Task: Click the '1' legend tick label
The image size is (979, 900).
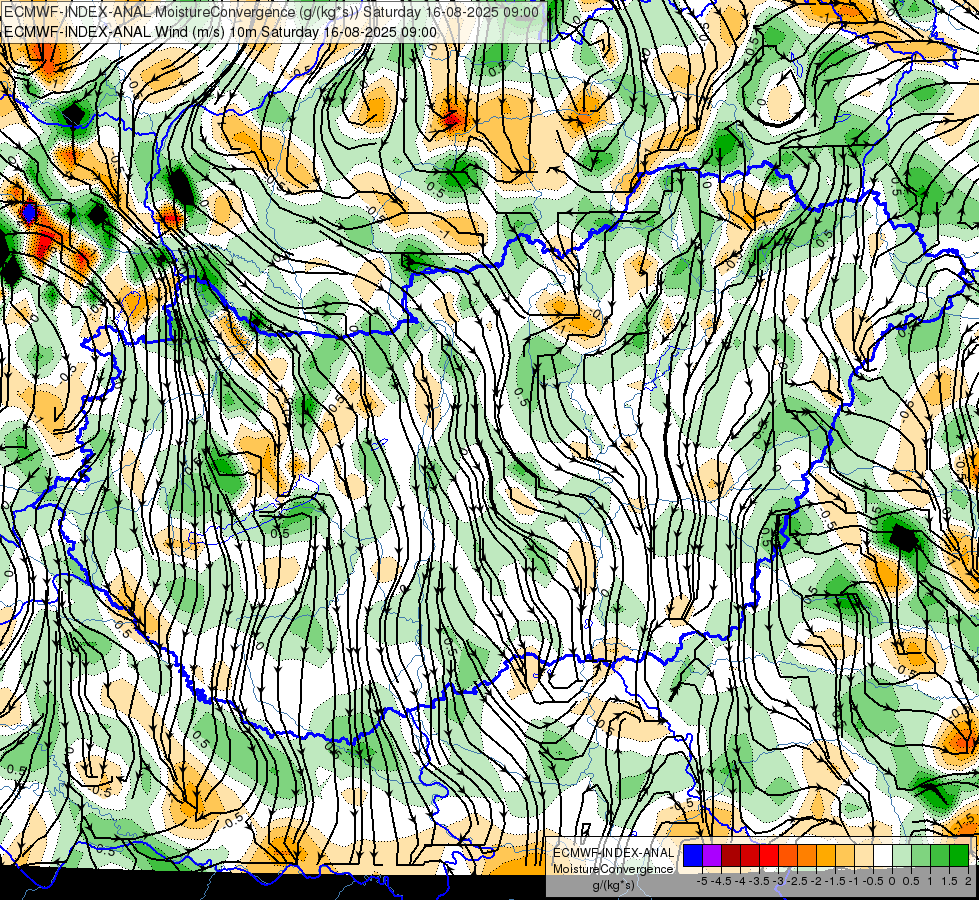Action: 930,881
